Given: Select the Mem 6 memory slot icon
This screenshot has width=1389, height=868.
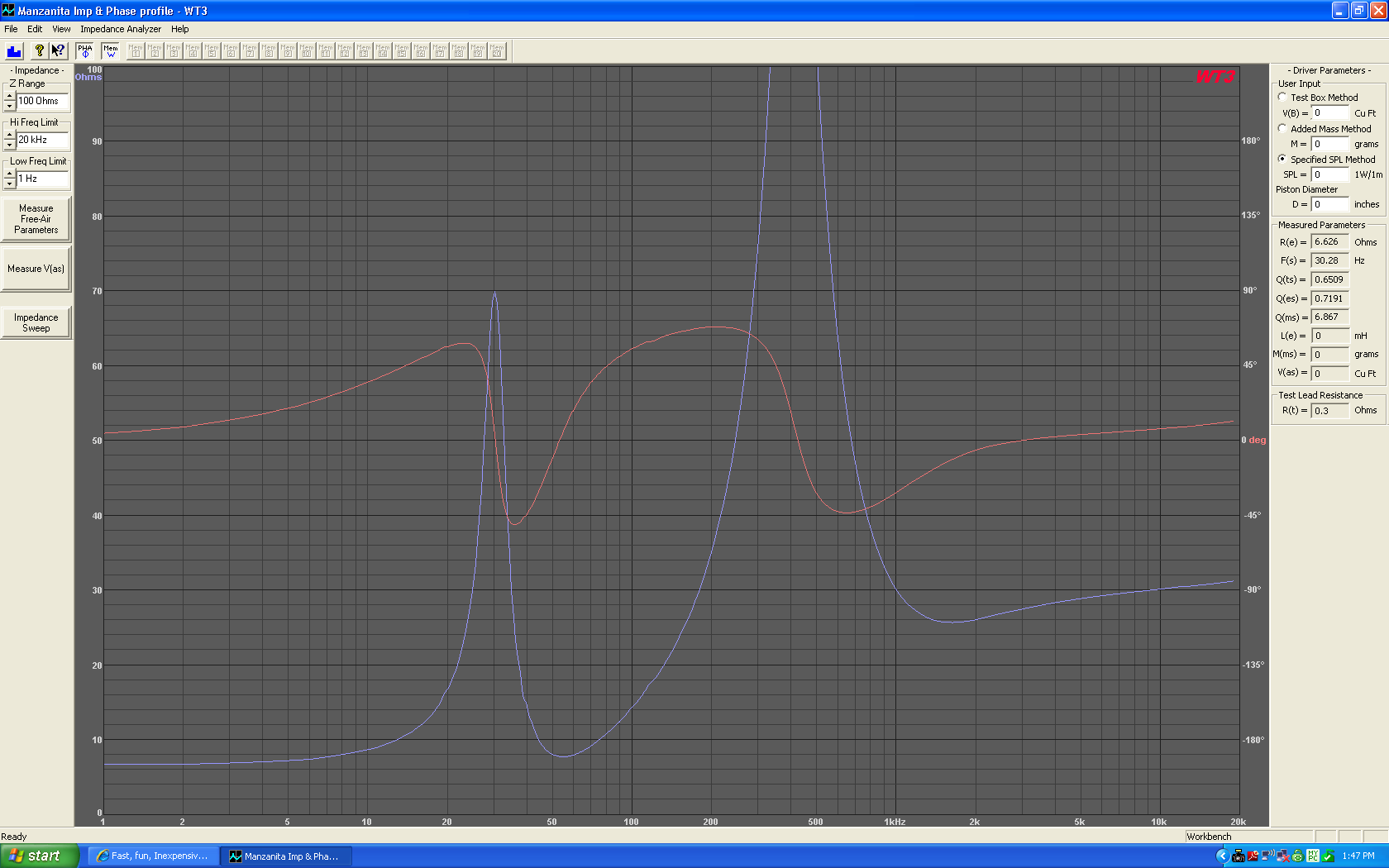Looking at the screenshot, I should pyautogui.click(x=231, y=51).
